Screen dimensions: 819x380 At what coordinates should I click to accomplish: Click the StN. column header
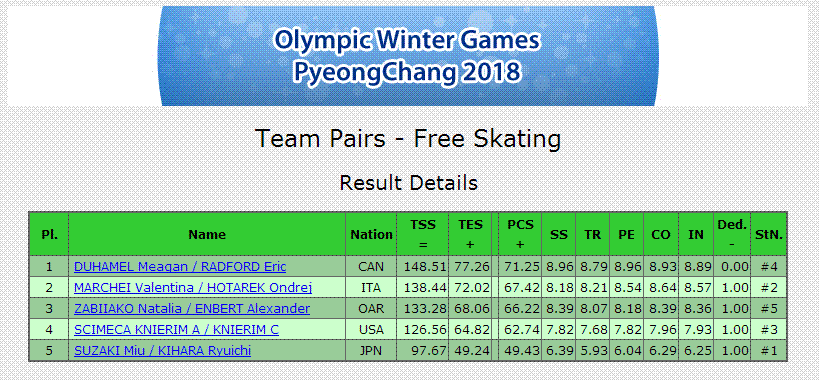point(769,234)
